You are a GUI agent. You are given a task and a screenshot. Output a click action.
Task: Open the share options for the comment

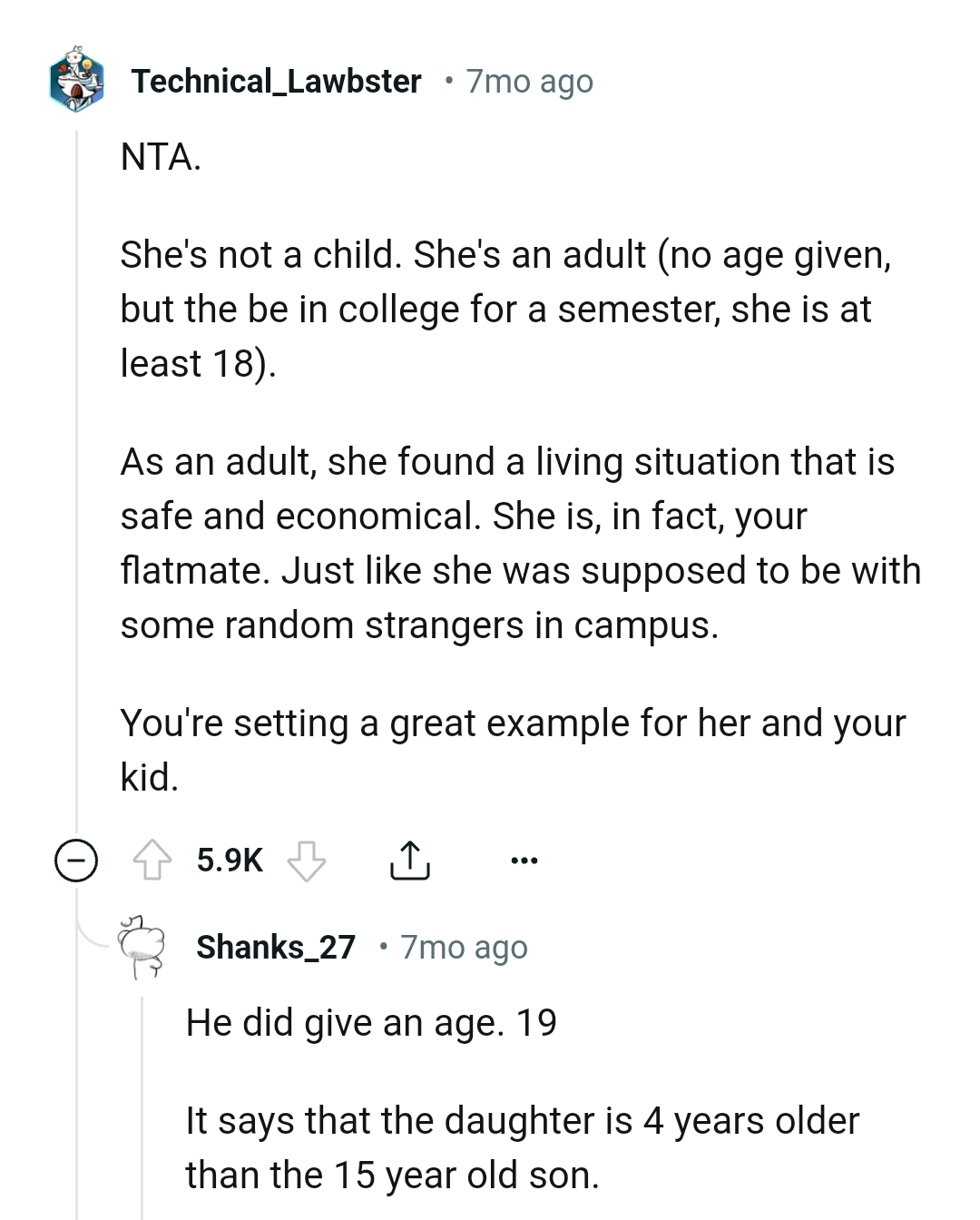[412, 859]
